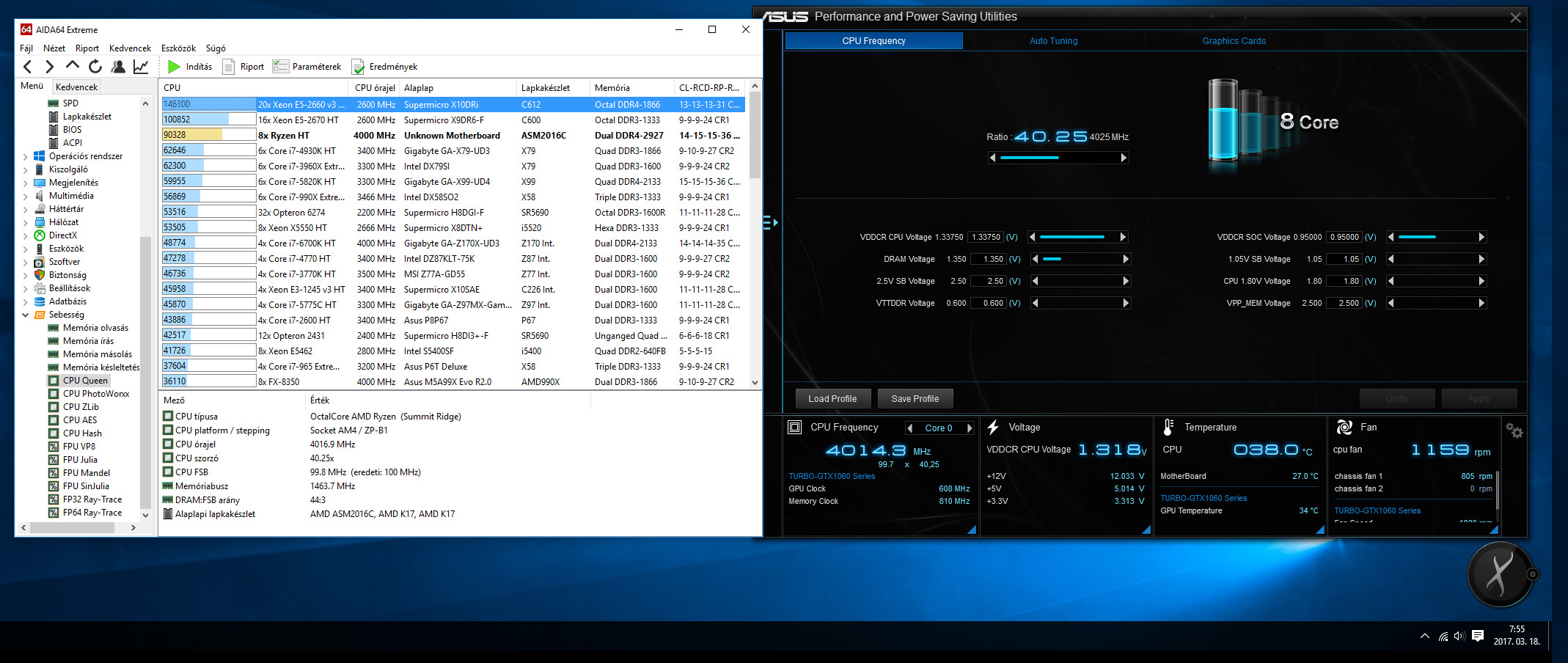
Task: Click the ASUS side panel expand arrow
Action: tap(770, 222)
